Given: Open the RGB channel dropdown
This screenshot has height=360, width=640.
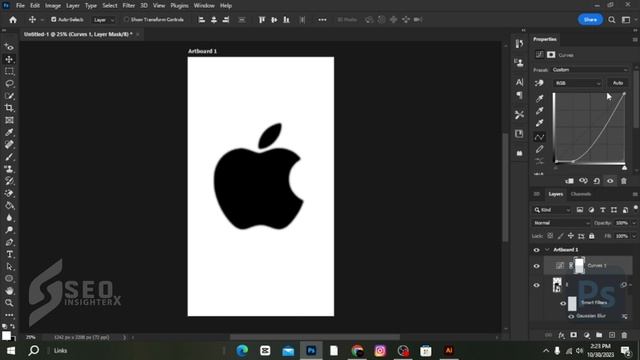Looking at the screenshot, I should tap(578, 83).
